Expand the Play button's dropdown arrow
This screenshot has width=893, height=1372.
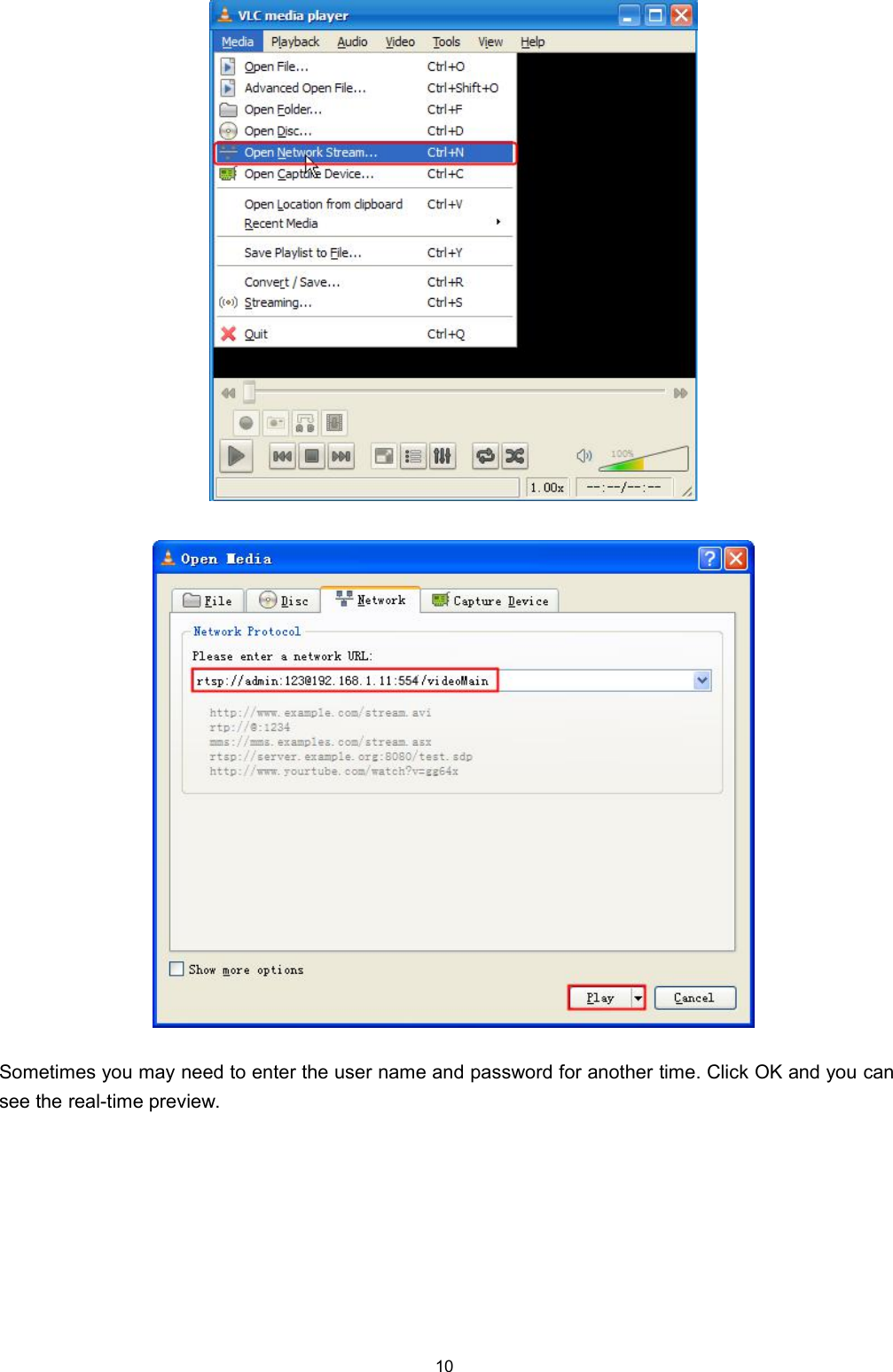pyautogui.click(x=638, y=997)
